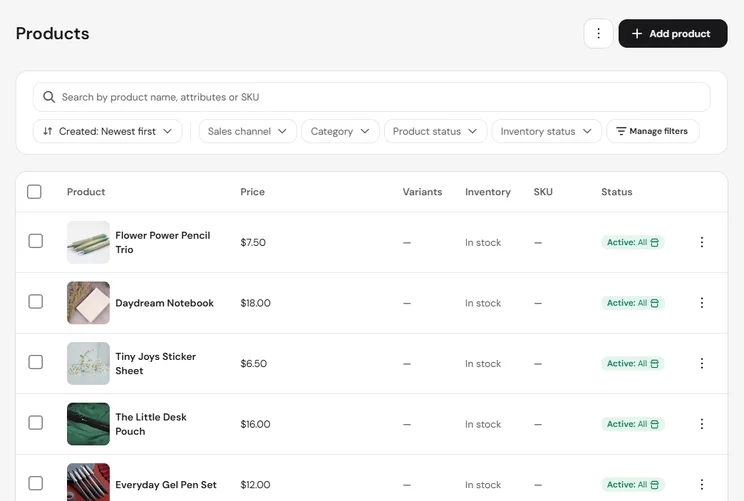The image size is (744, 501).
Task: Select the Daydream Notebook row checkbox
Action: tap(36, 302)
